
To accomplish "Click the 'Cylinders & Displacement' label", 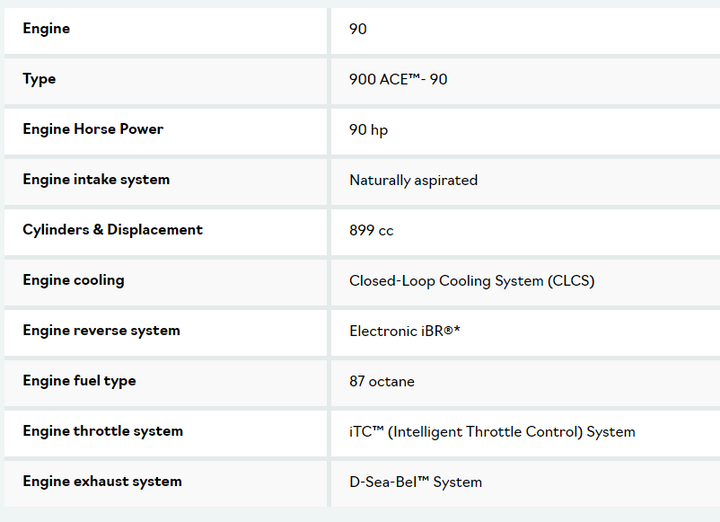I will pyautogui.click(x=112, y=230).
